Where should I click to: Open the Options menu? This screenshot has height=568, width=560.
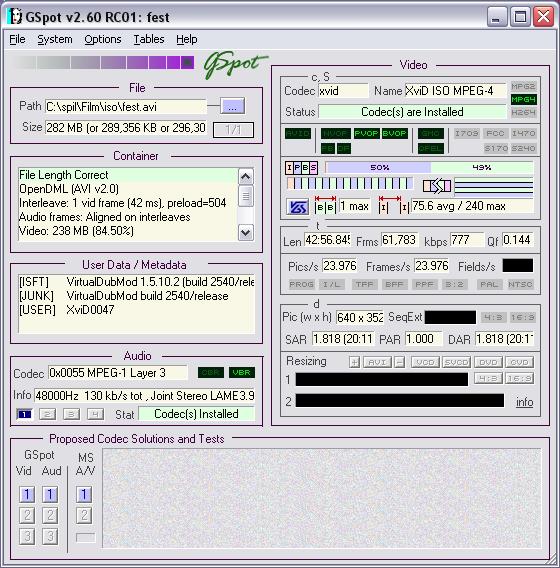pos(103,39)
